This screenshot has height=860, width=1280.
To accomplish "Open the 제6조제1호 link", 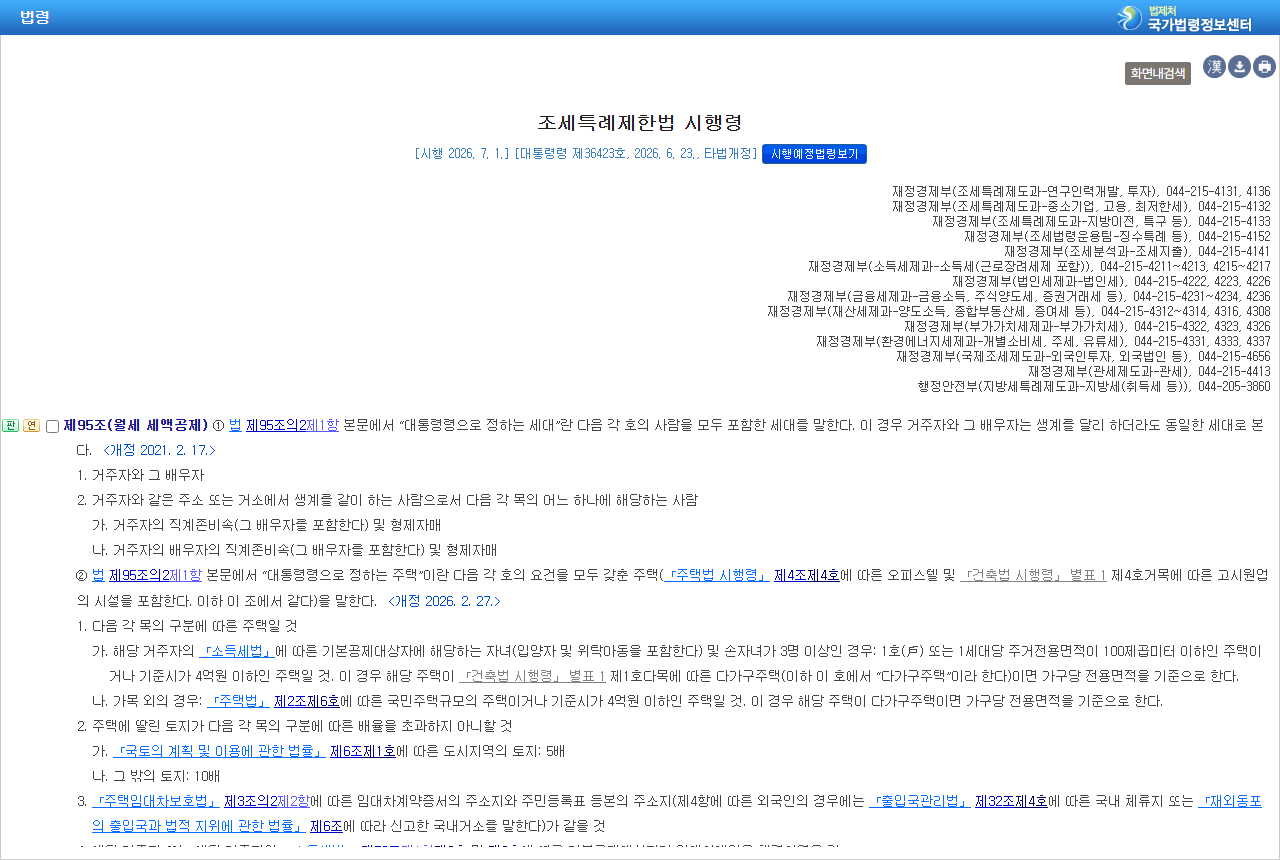I will tap(363, 750).
